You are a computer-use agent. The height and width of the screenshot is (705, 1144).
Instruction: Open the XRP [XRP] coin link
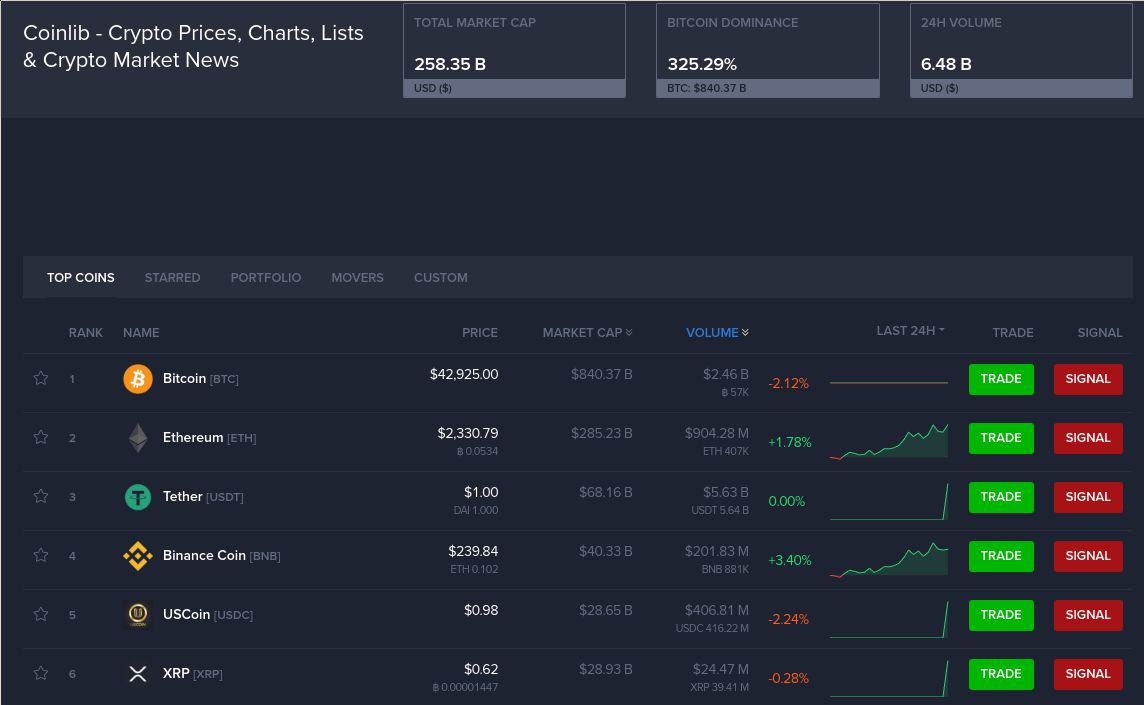tap(193, 673)
